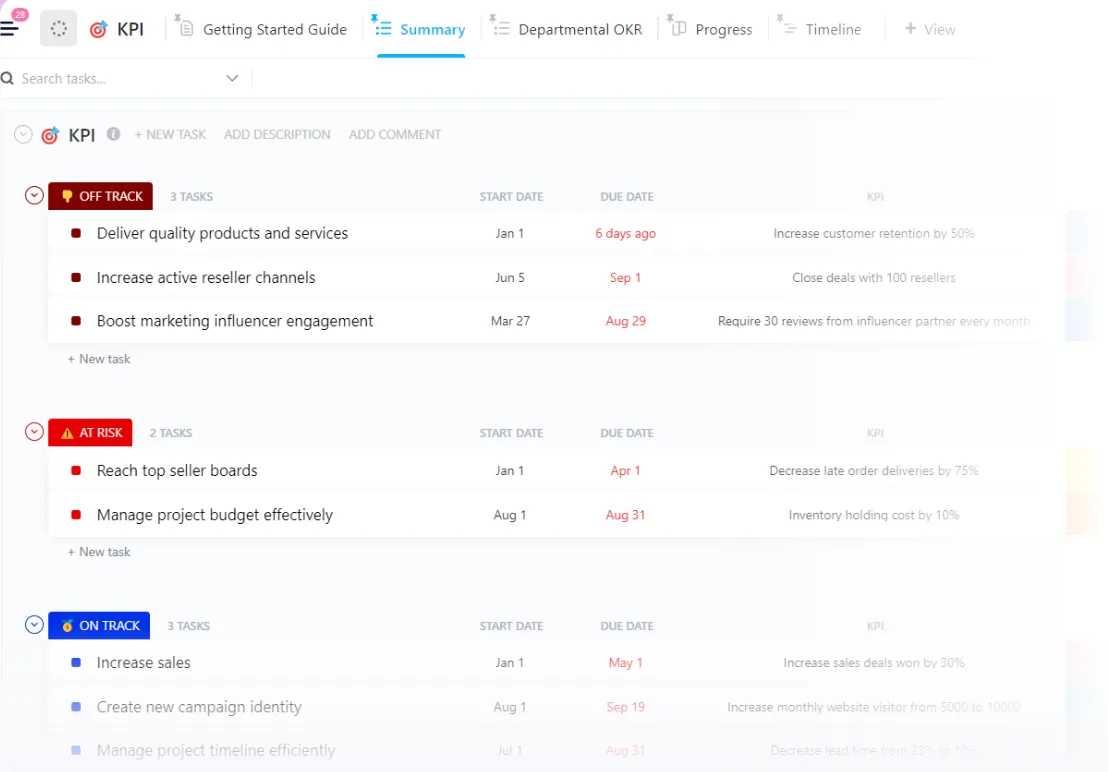Click start date Jun 5
The width and height of the screenshot is (1108, 772).
[509, 278]
